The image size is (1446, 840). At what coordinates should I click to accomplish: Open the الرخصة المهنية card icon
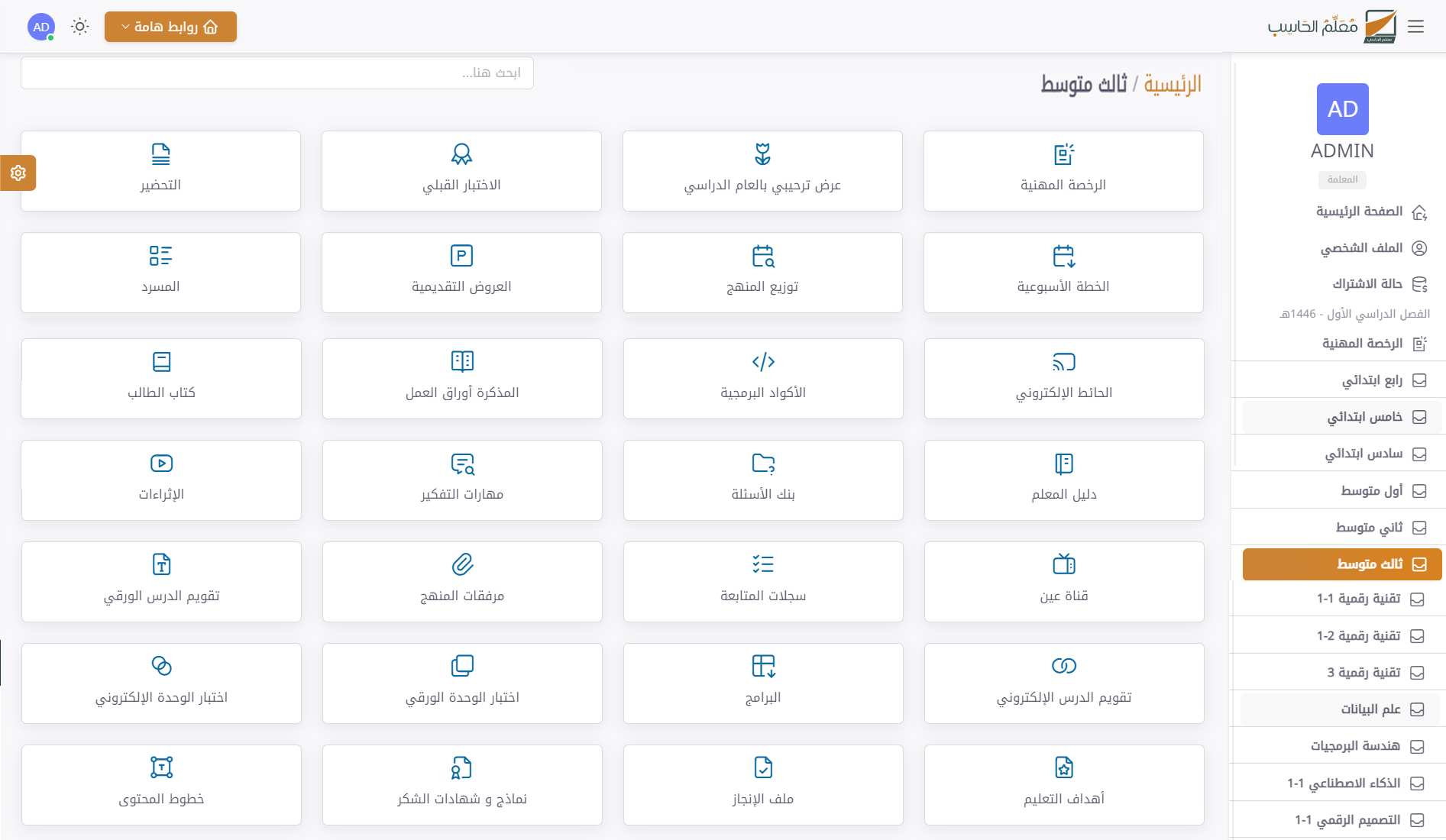tap(1064, 154)
